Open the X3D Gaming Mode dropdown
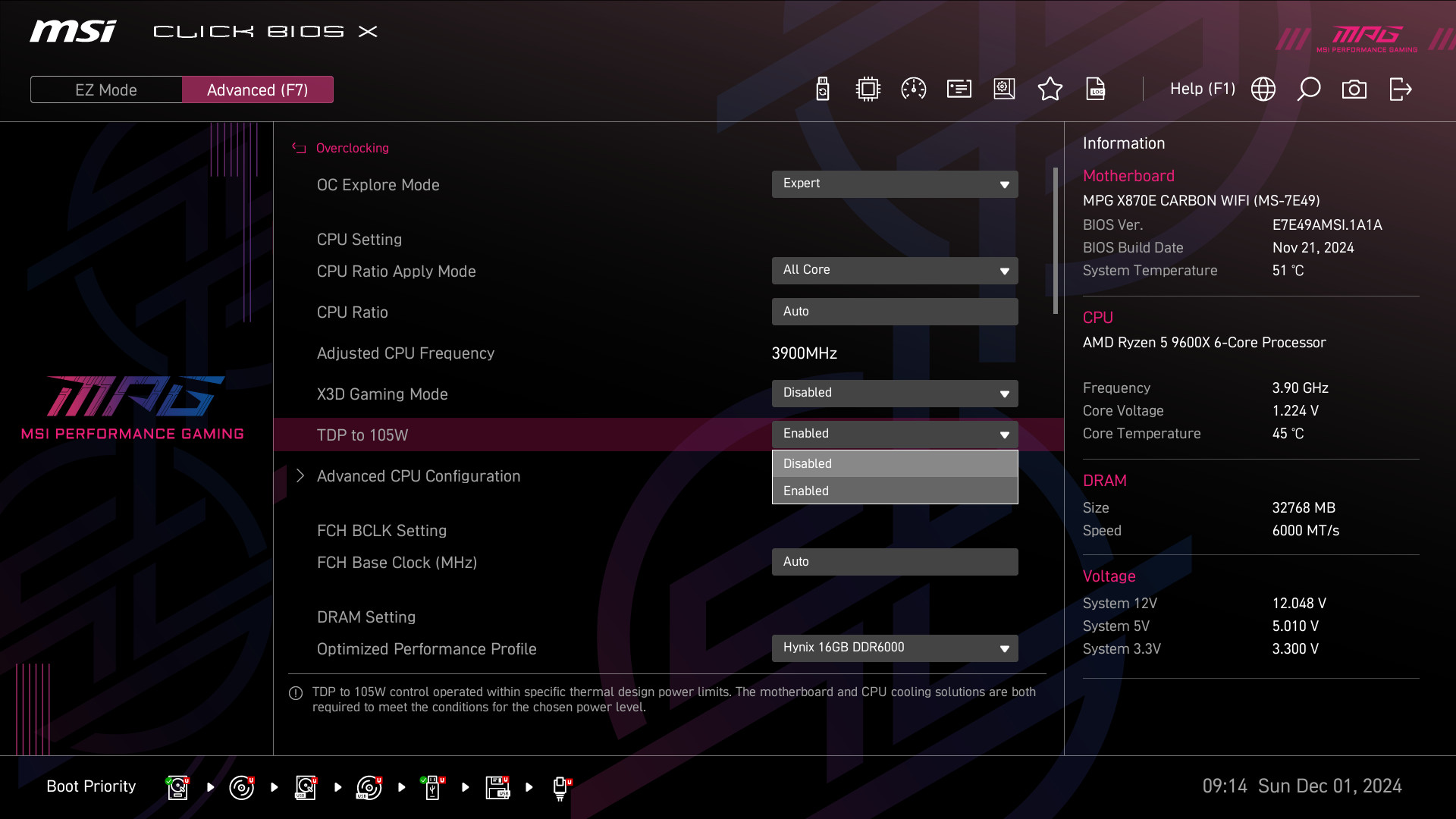Screen dimensions: 1456x819 click(x=895, y=394)
